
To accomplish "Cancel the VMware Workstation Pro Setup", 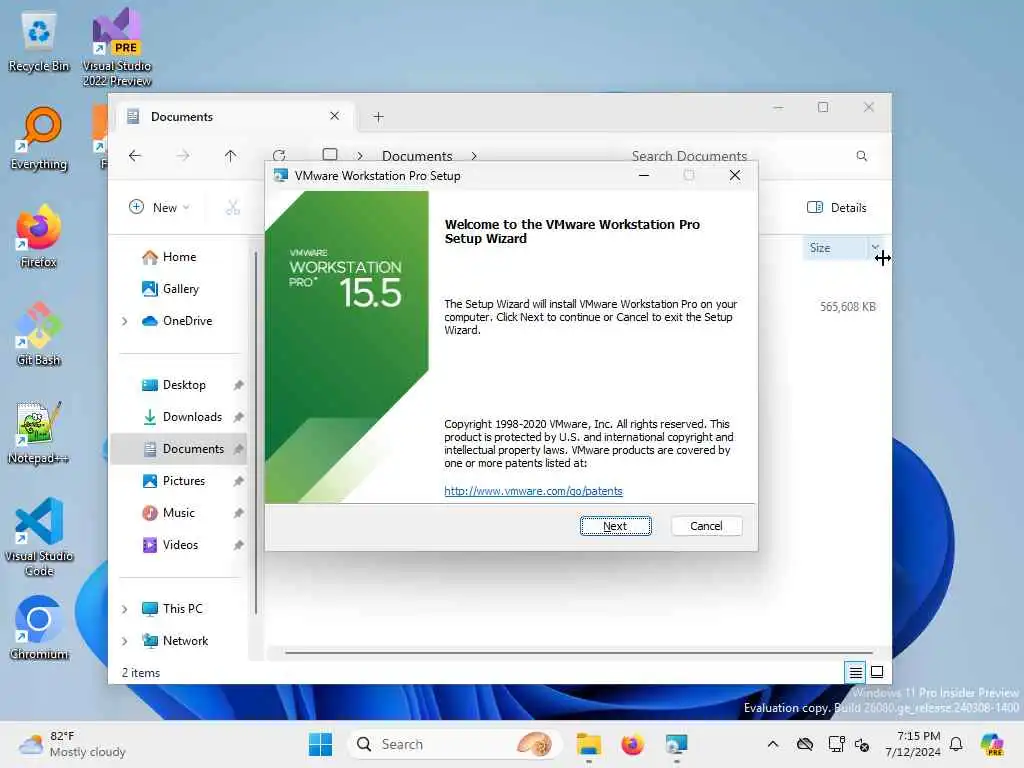I will click(706, 526).
